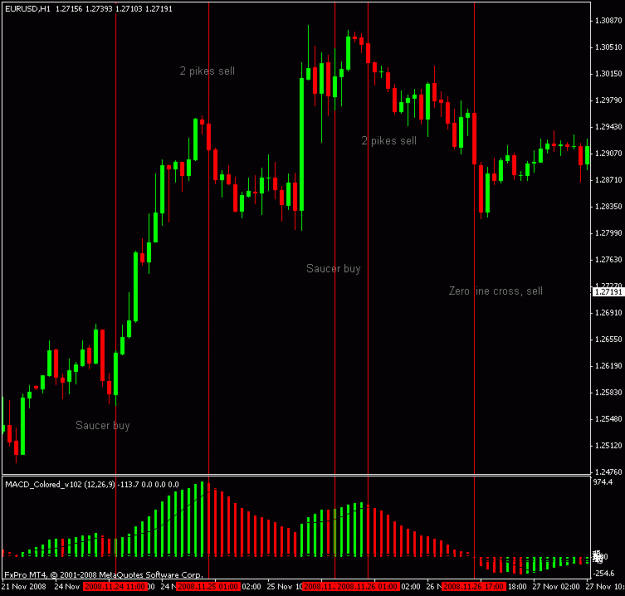Click the -254.6 MACD scale value
The height and width of the screenshot is (596, 625).
(604, 573)
